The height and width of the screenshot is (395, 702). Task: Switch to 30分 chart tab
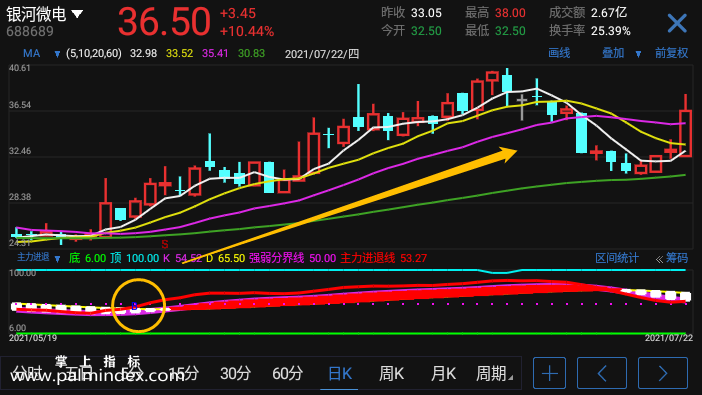pos(235,373)
